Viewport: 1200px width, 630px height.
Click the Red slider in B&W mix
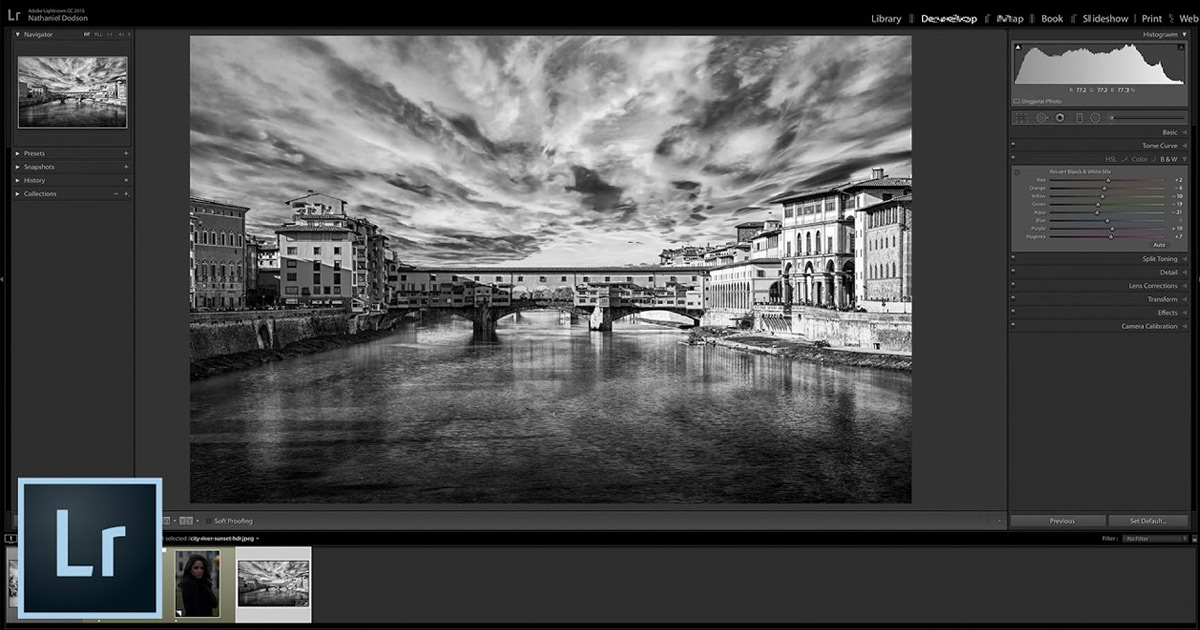[1107, 180]
